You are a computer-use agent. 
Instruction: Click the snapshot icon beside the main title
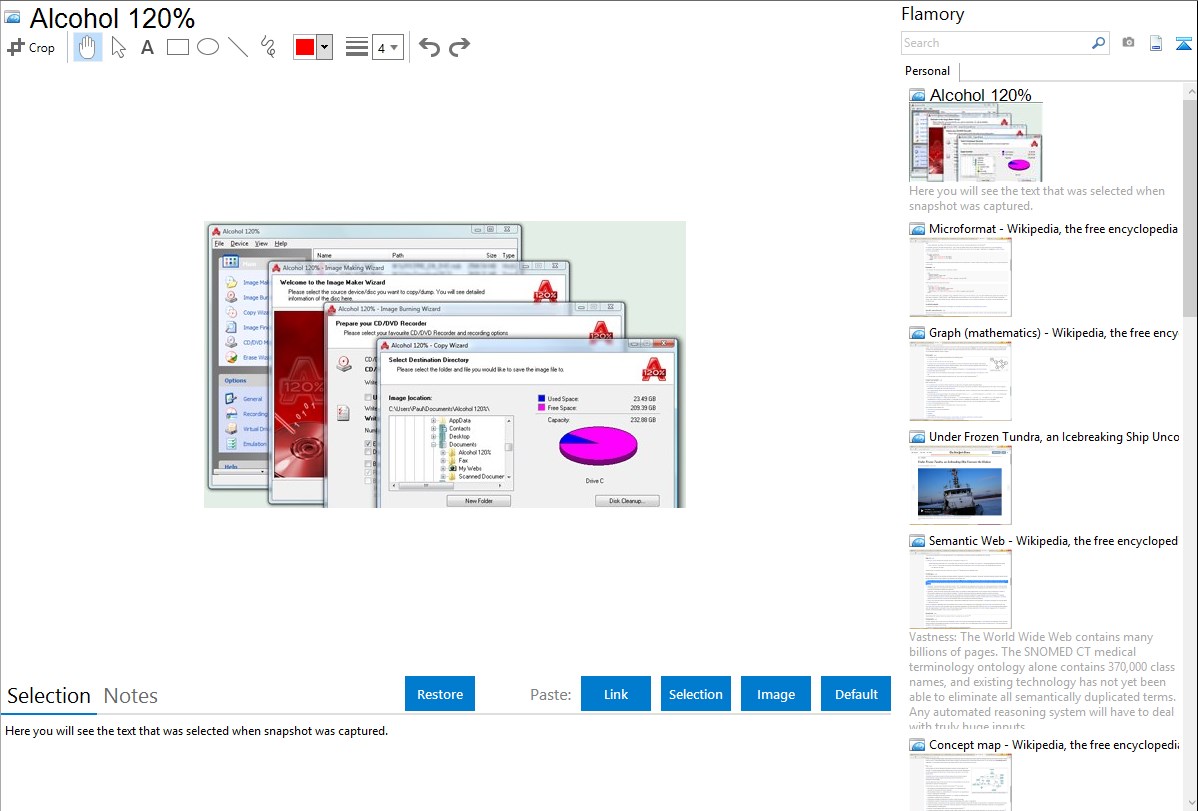tap(12, 17)
